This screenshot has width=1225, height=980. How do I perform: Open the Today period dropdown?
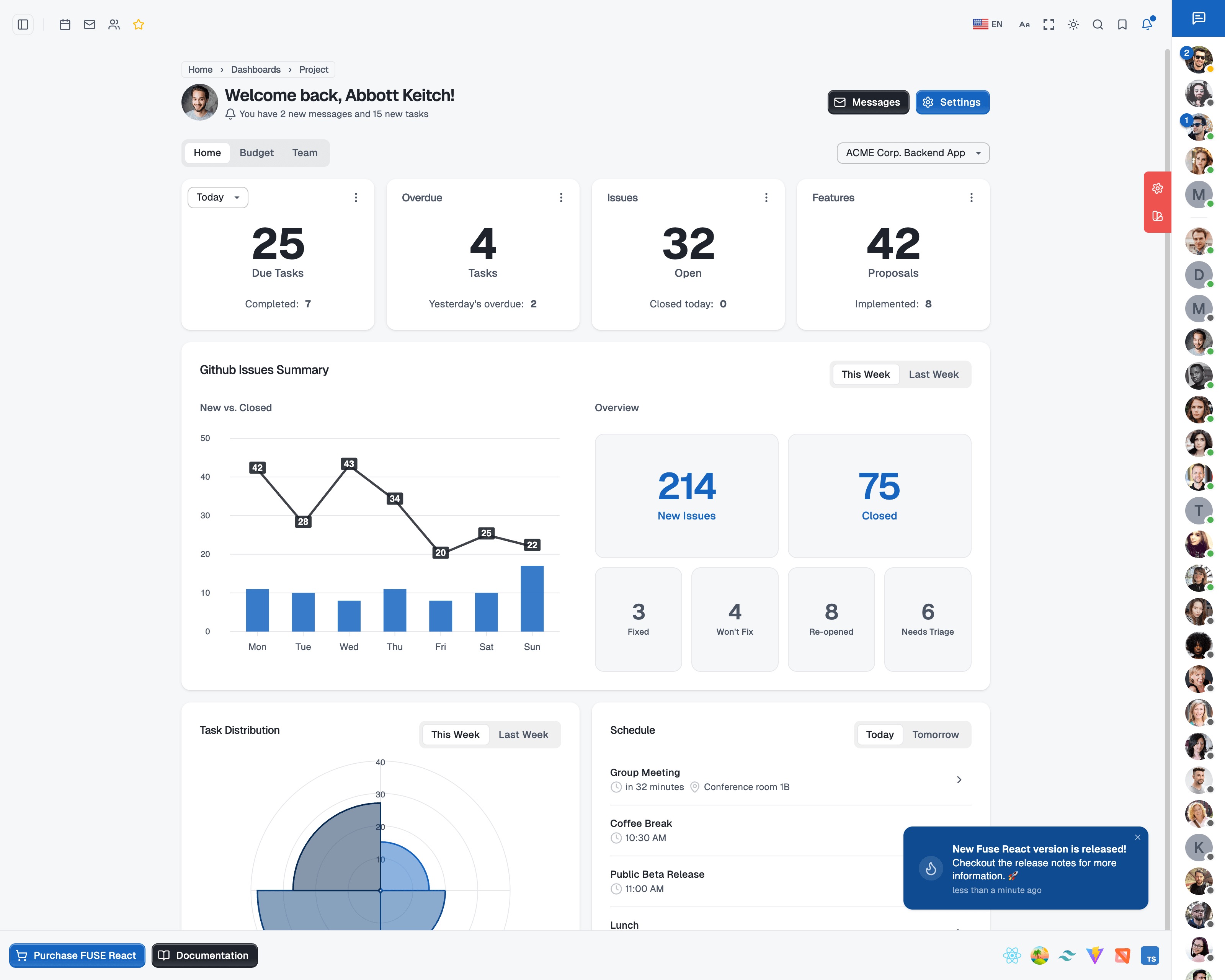click(217, 197)
